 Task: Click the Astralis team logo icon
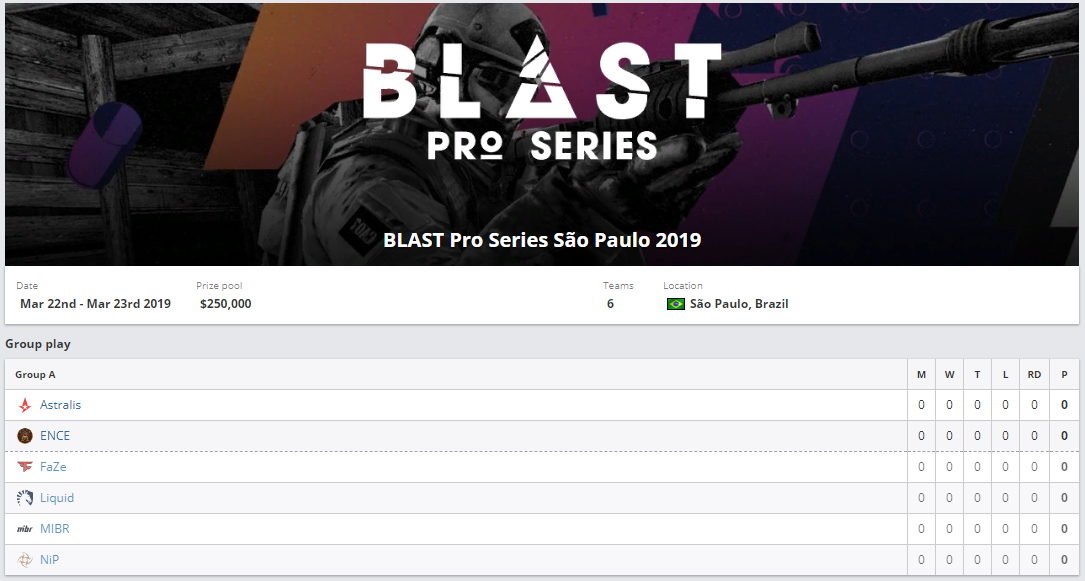coord(25,405)
